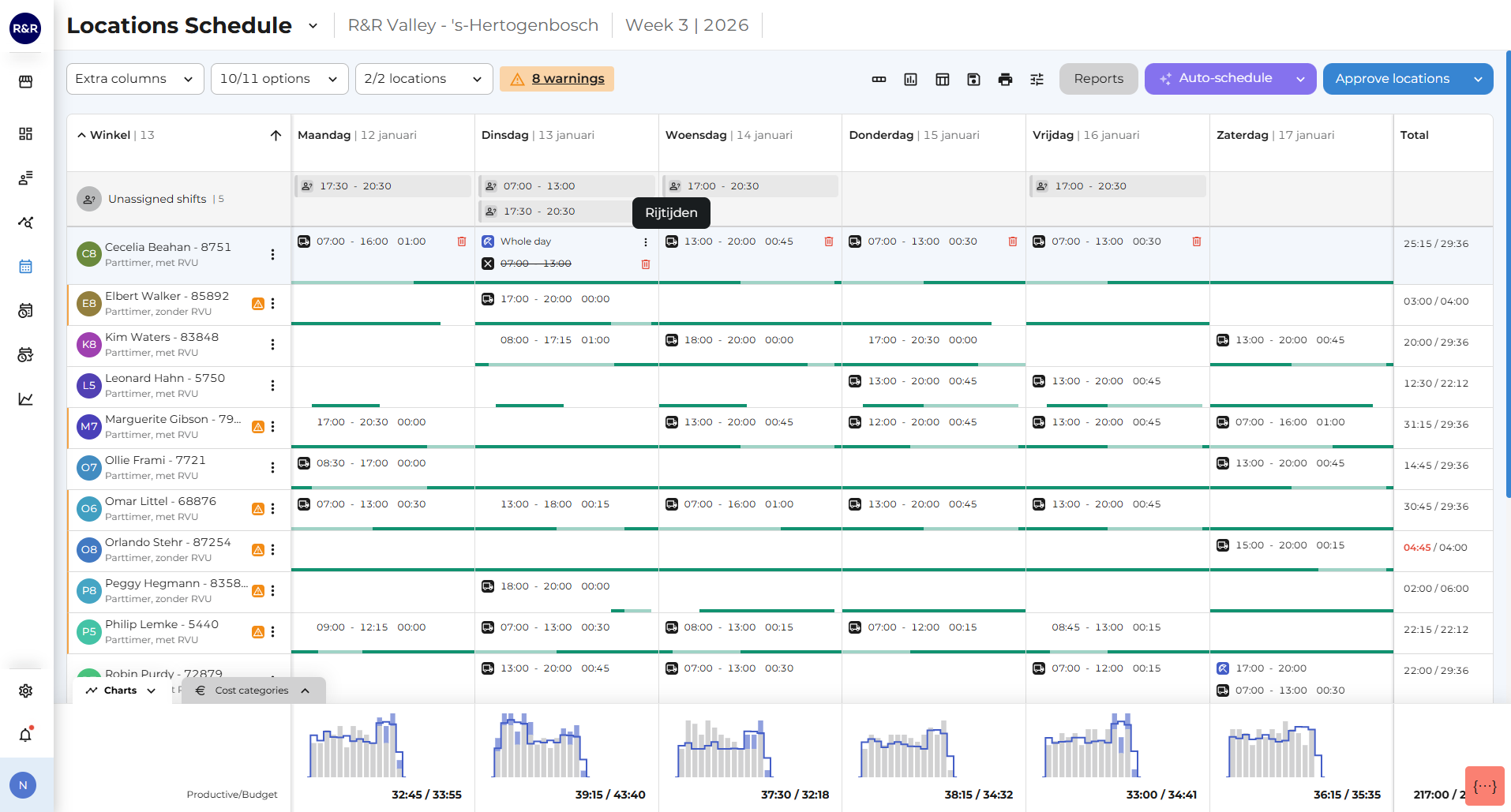Open the calendar schedule icon in sidebar
This screenshot has width=1511, height=812.
[25, 266]
